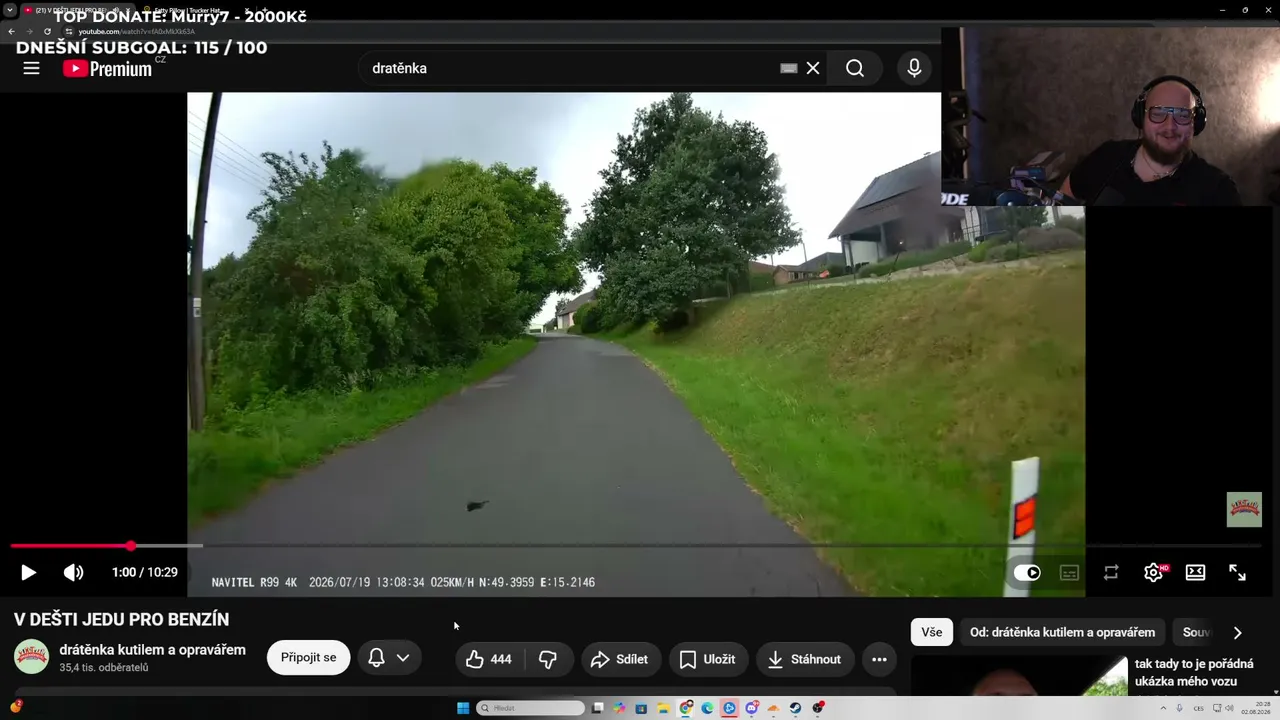This screenshot has height=720, width=1280.
Task: Toggle loop playback for the video
Action: (1111, 572)
